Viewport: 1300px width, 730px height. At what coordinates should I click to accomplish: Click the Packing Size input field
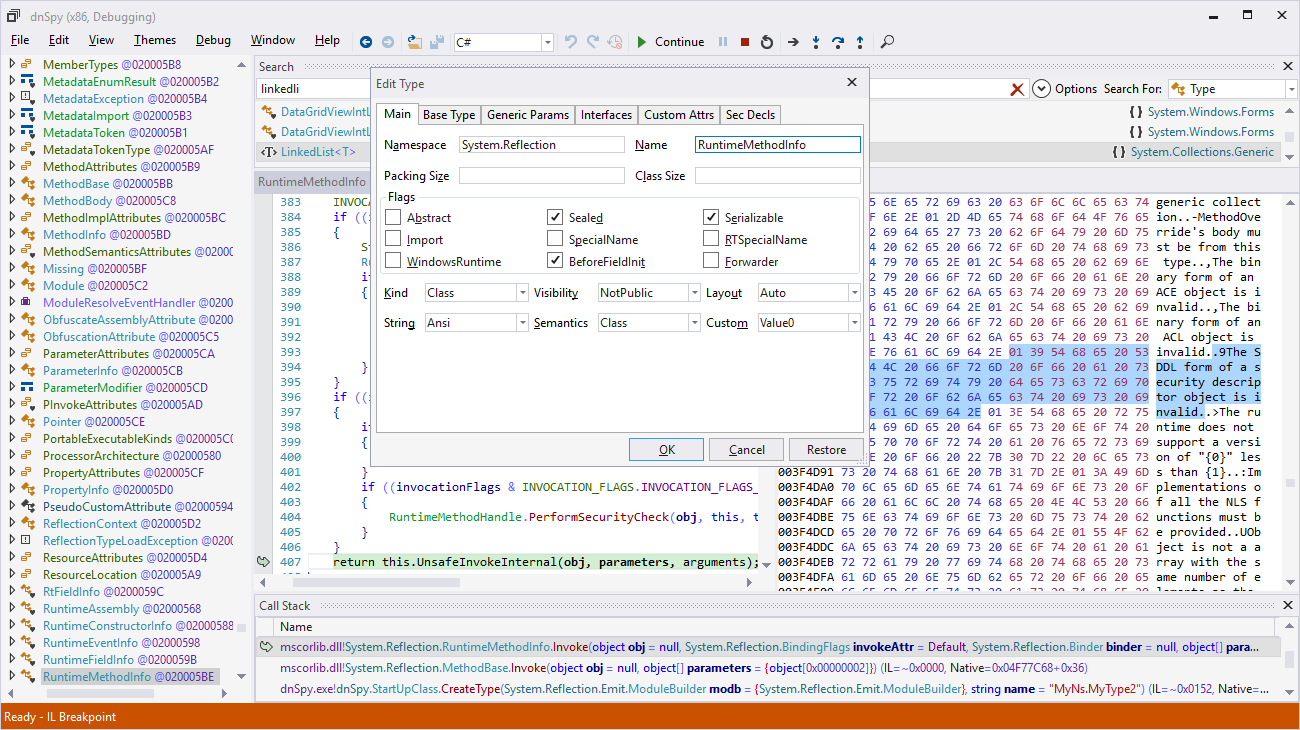pyautogui.click(x=542, y=176)
